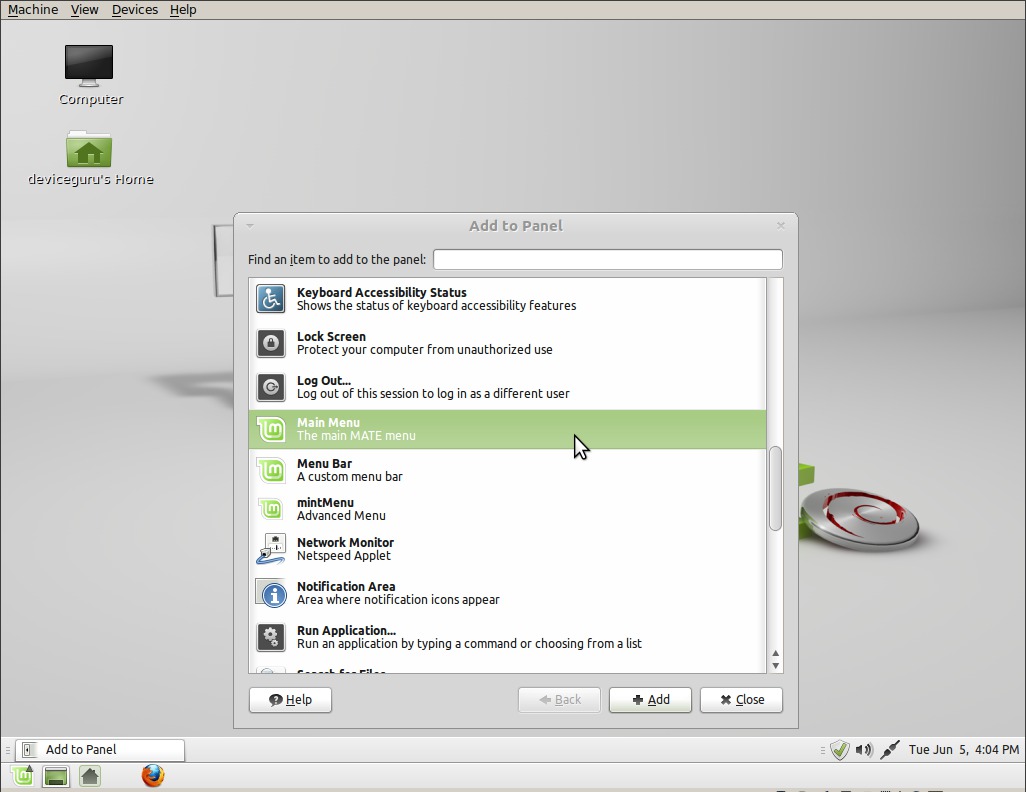
Task: Open the View menu
Action: [84, 10]
